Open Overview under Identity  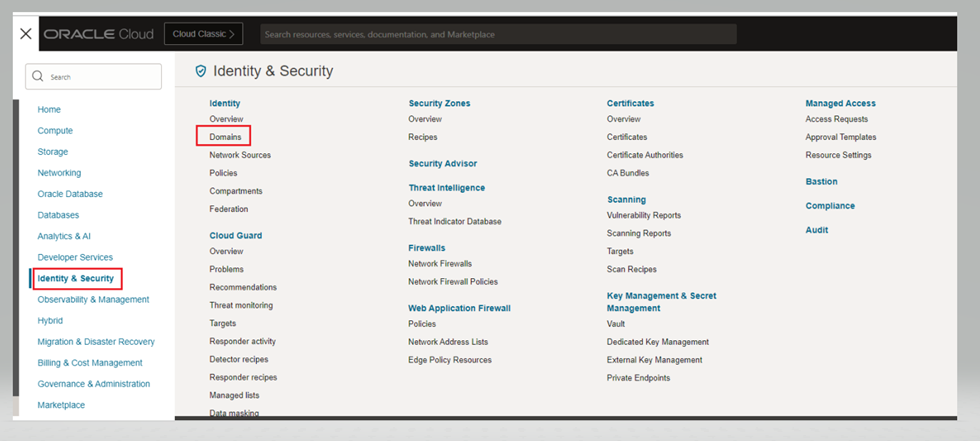[x=226, y=119]
